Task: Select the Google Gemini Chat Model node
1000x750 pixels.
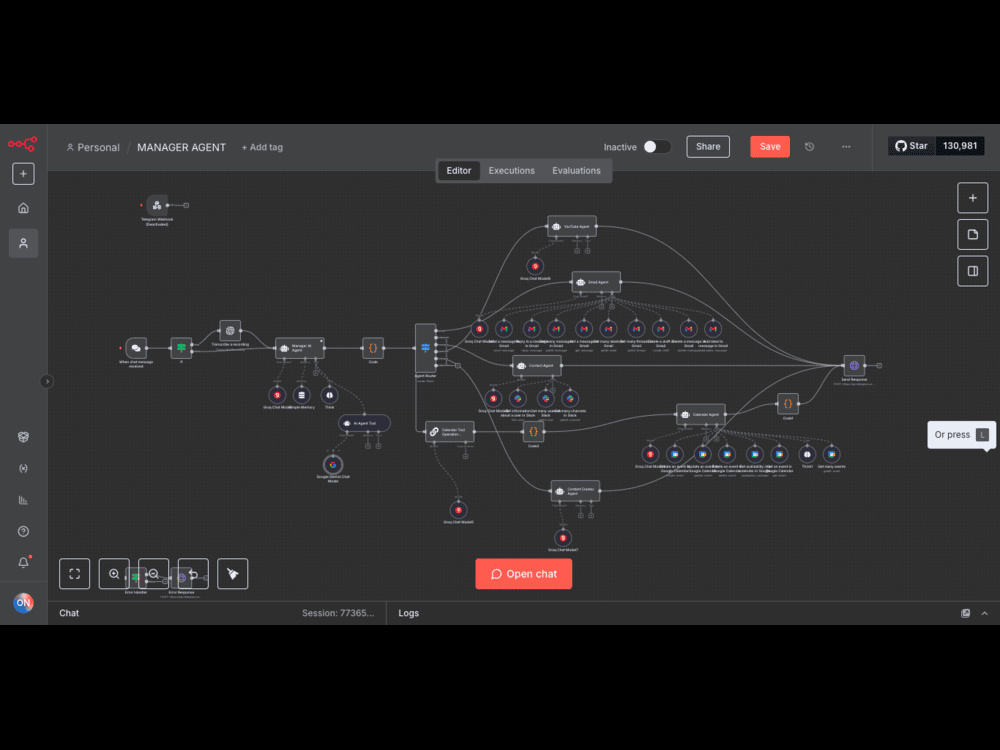Action: [333, 465]
